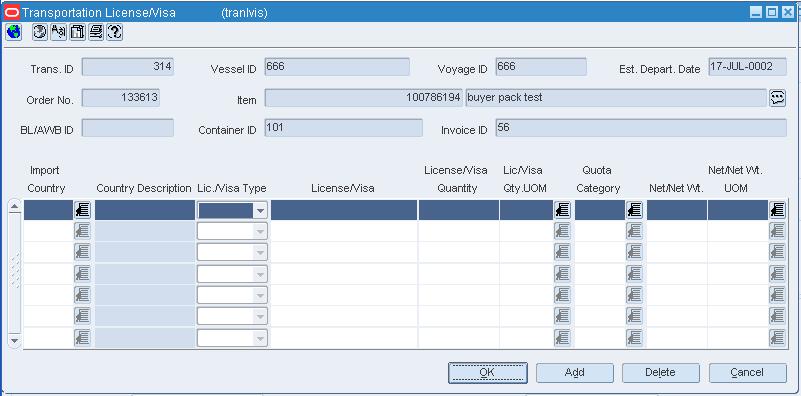Click table scrollbar down arrow

pyautogui.click(x=14, y=340)
